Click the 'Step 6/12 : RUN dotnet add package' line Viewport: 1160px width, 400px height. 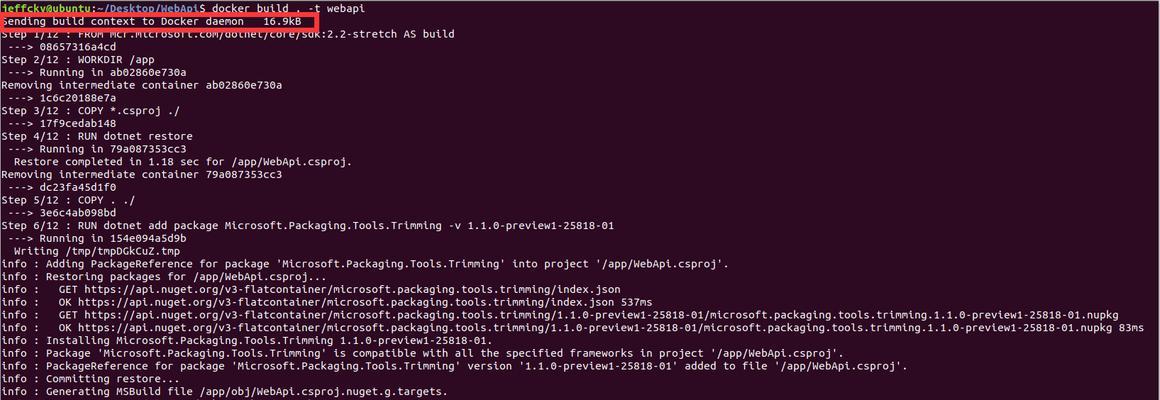(308, 226)
